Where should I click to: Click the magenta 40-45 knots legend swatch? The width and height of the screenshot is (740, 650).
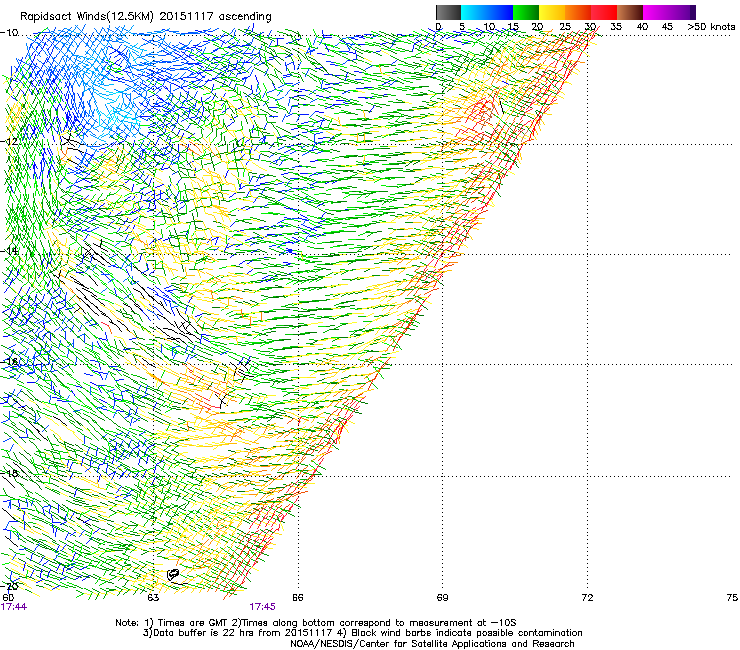(x=656, y=12)
